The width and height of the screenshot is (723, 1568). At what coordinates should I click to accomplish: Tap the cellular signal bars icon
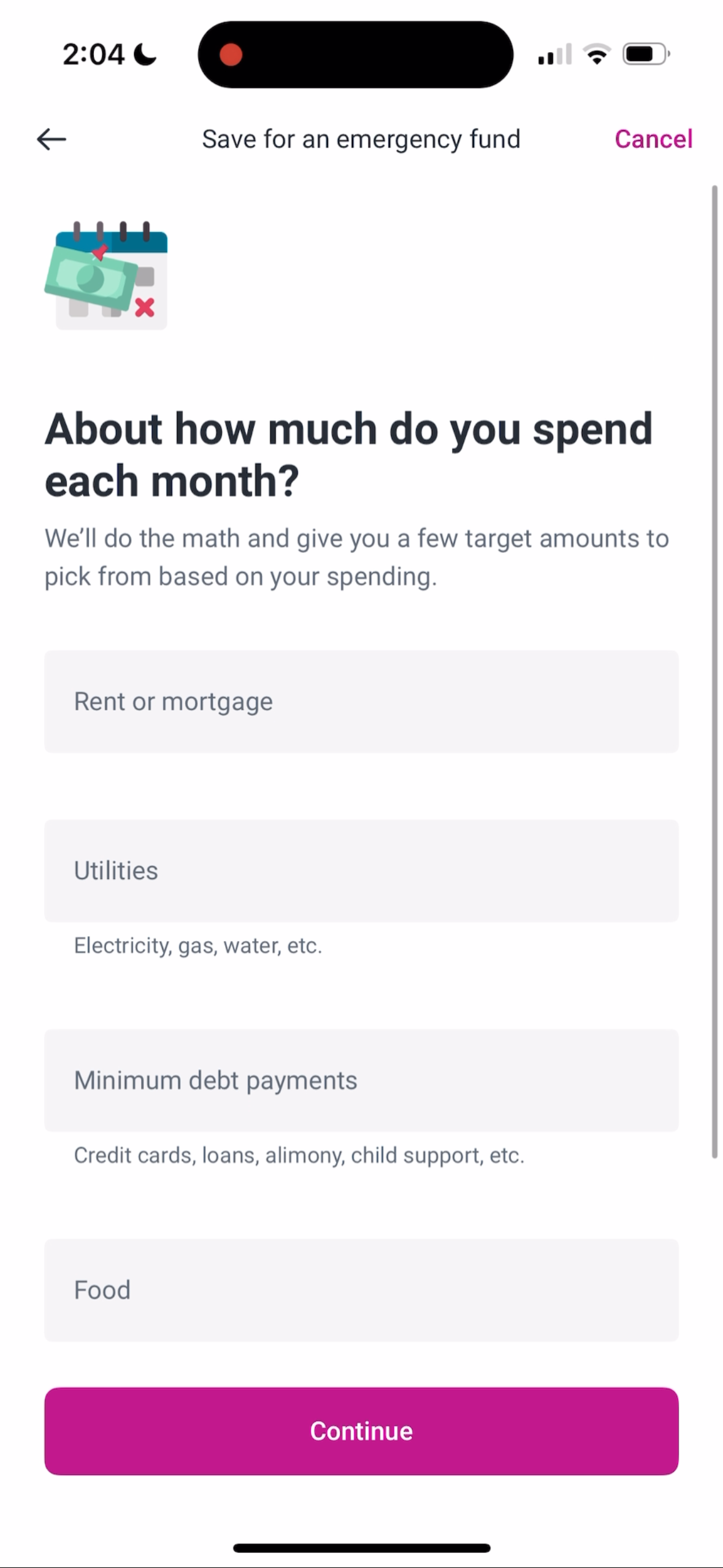point(554,54)
